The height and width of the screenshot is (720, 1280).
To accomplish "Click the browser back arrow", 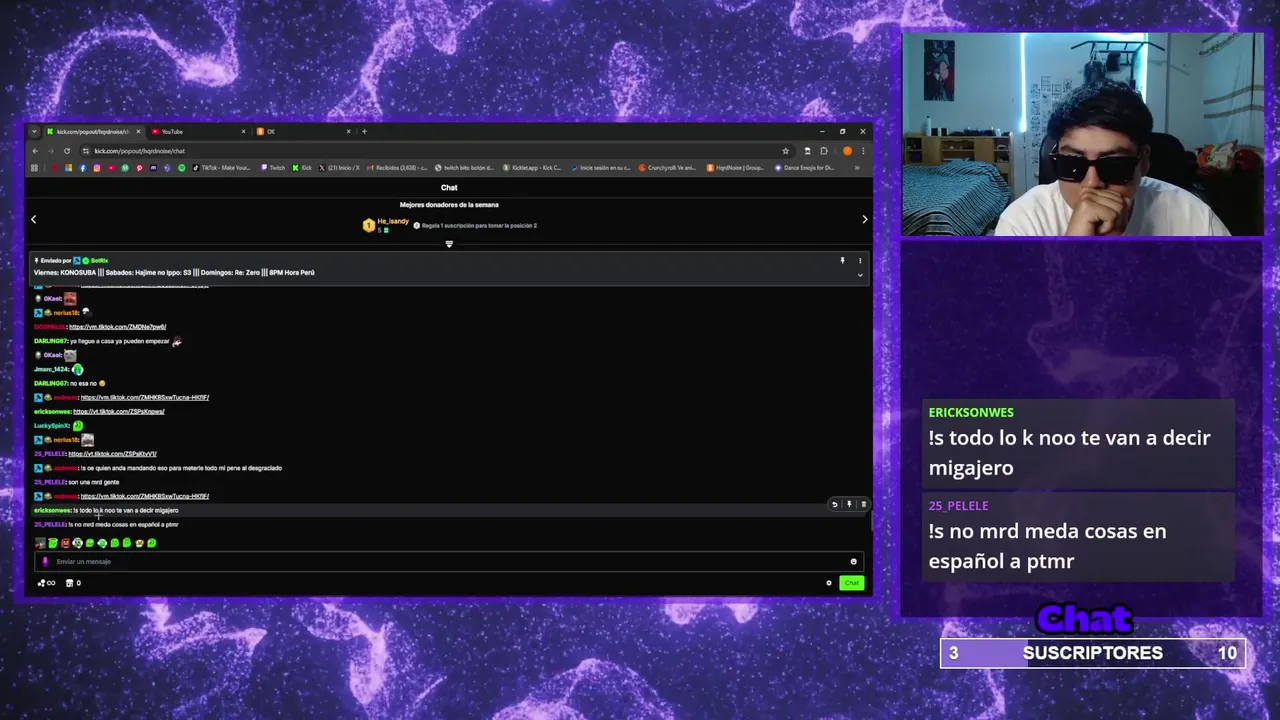I will (x=35, y=151).
